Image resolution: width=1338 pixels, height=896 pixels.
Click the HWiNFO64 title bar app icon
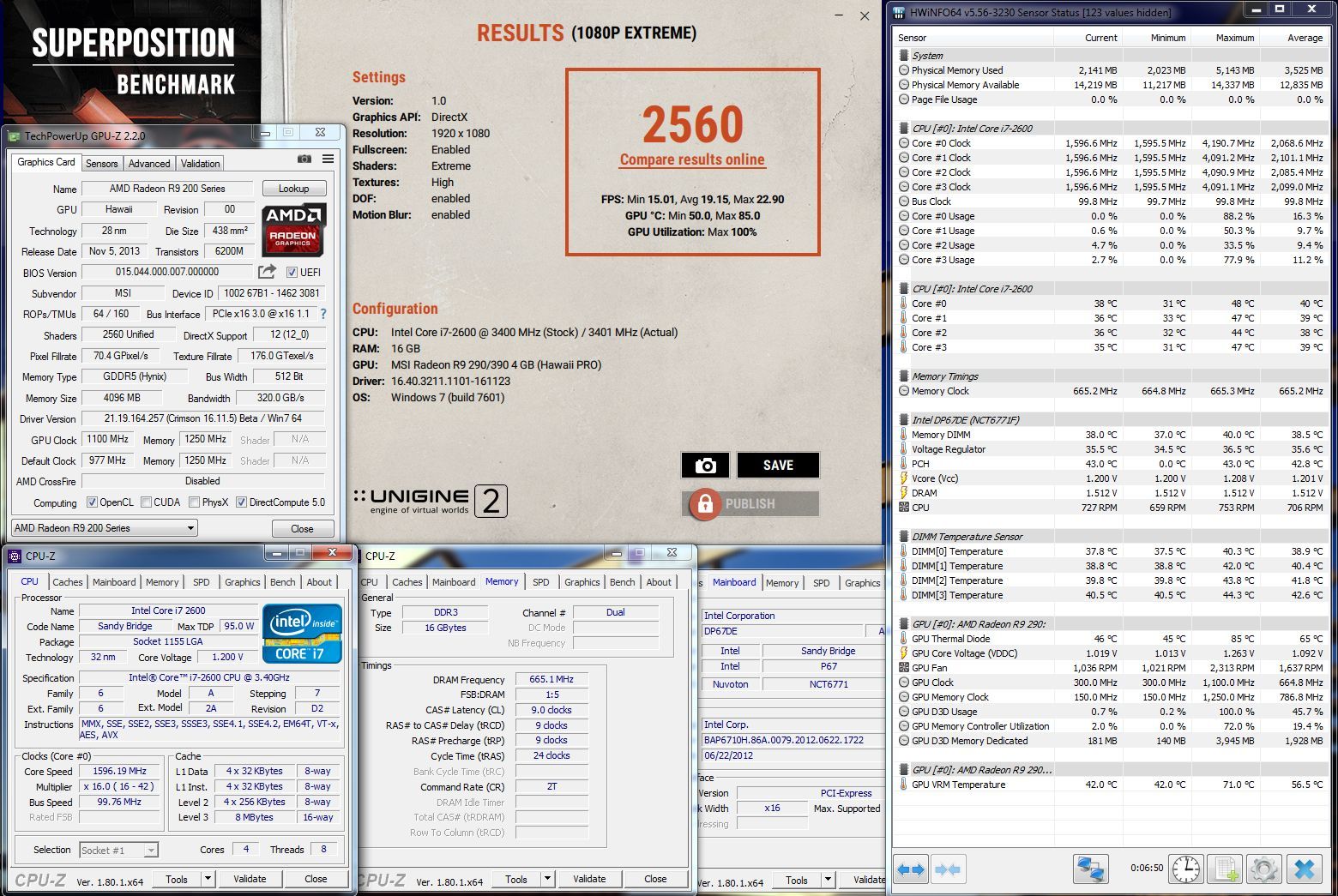click(x=899, y=12)
